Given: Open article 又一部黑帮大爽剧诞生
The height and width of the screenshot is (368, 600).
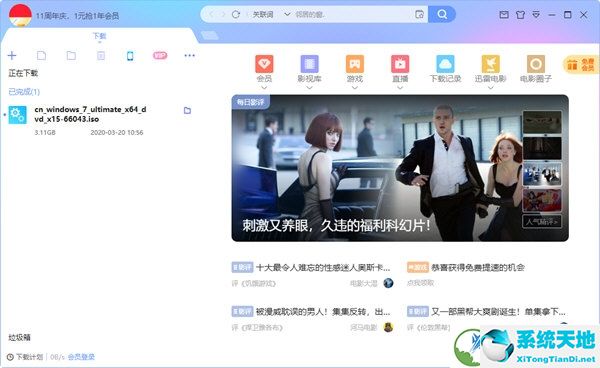Looking at the screenshot, I should [x=498, y=312].
